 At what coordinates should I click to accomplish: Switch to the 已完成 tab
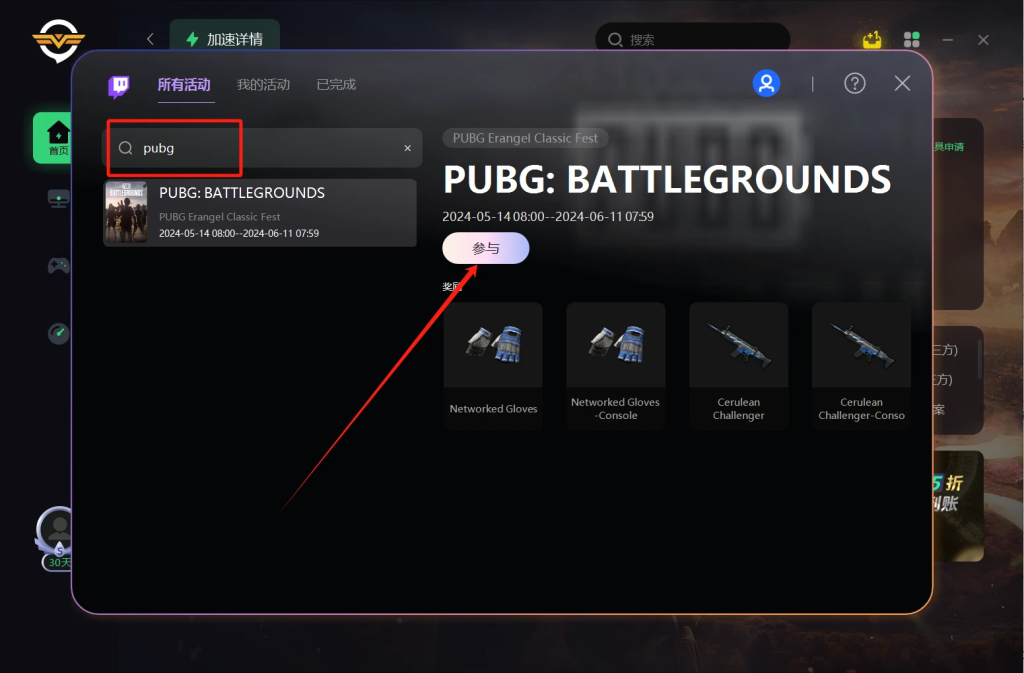point(336,85)
